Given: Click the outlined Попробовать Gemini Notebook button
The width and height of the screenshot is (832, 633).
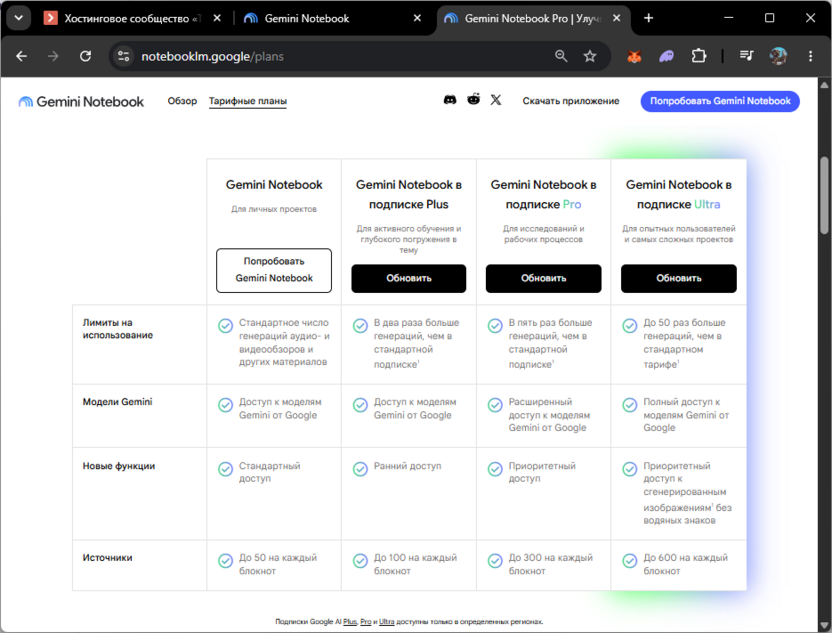Looking at the screenshot, I should coord(274,270).
